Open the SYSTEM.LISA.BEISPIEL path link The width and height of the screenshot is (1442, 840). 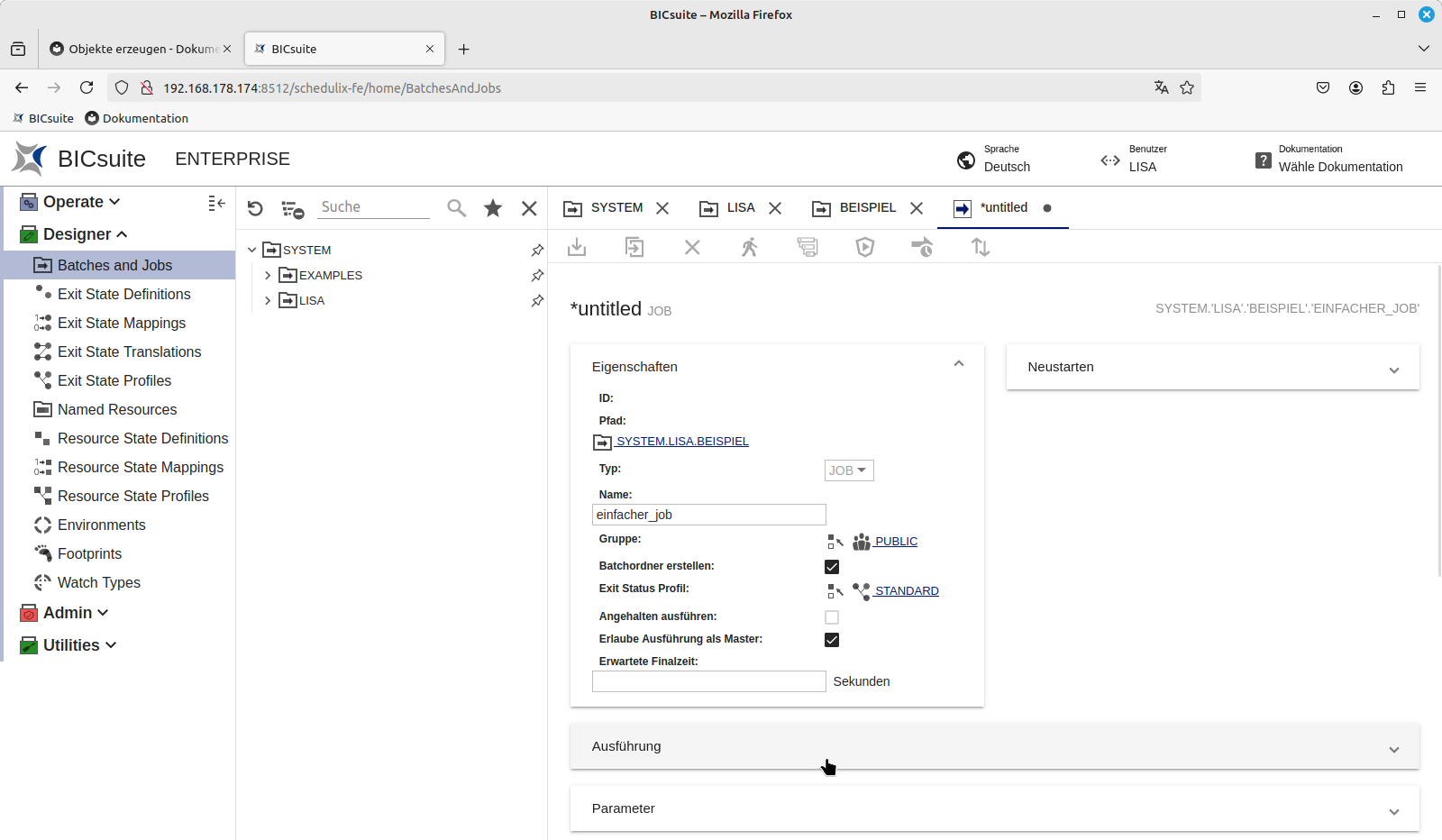tap(681, 442)
